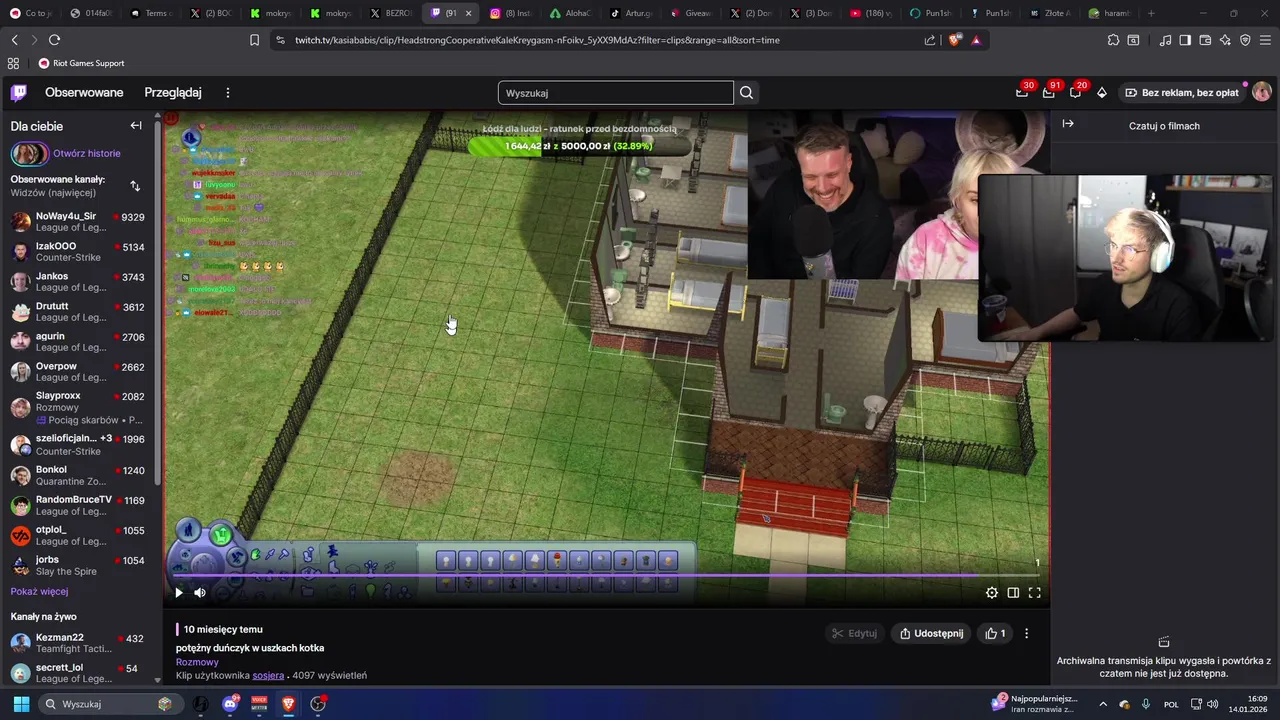The height and width of the screenshot is (720, 1280).
Task: Switch to the haramb browser tab
Action: pos(1110,13)
